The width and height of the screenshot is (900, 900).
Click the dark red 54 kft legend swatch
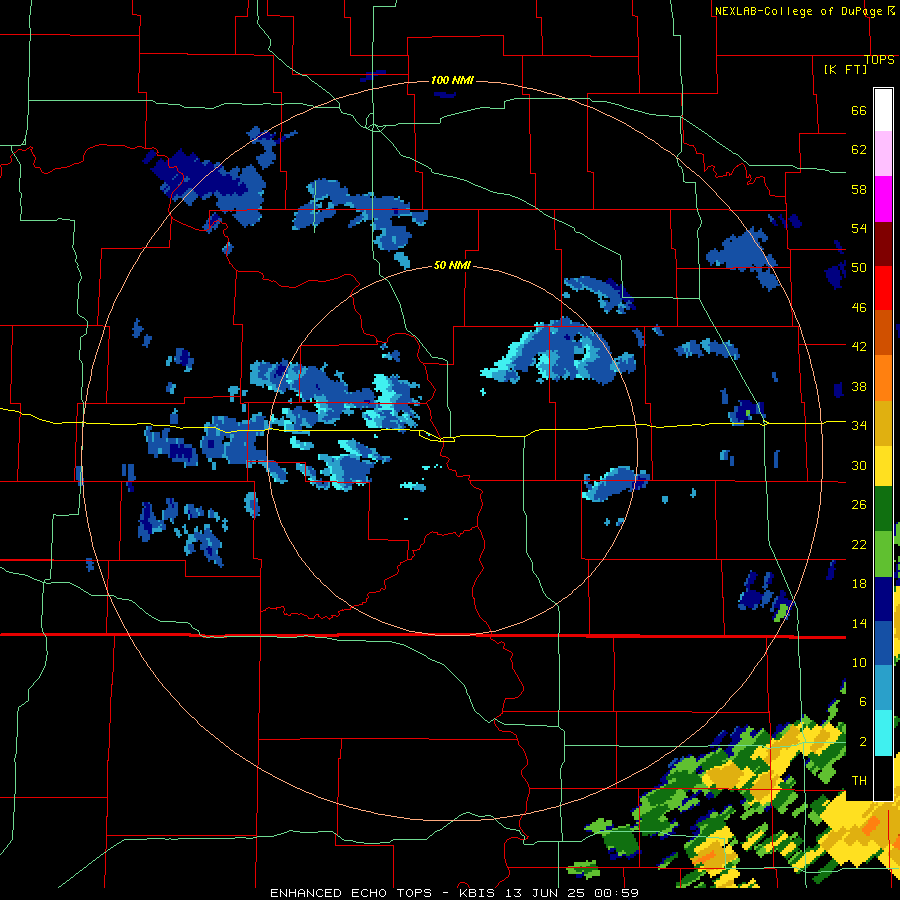tap(883, 243)
